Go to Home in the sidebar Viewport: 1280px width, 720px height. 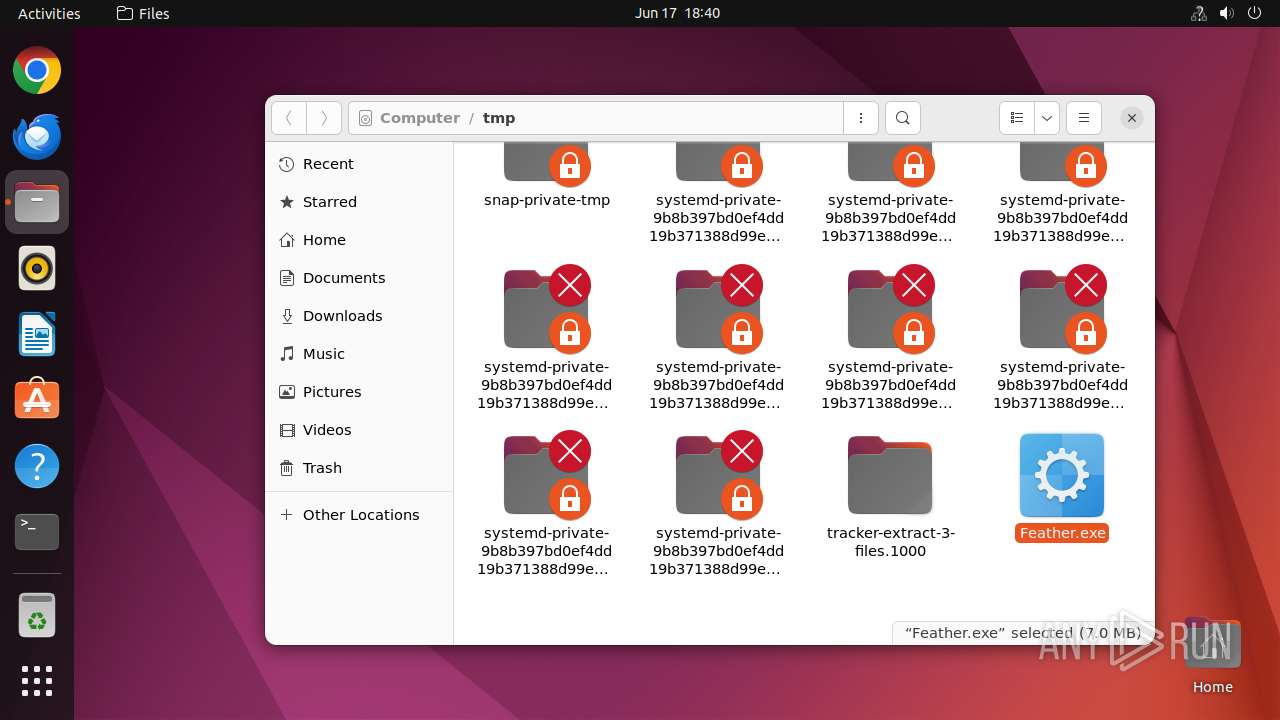[359, 240]
